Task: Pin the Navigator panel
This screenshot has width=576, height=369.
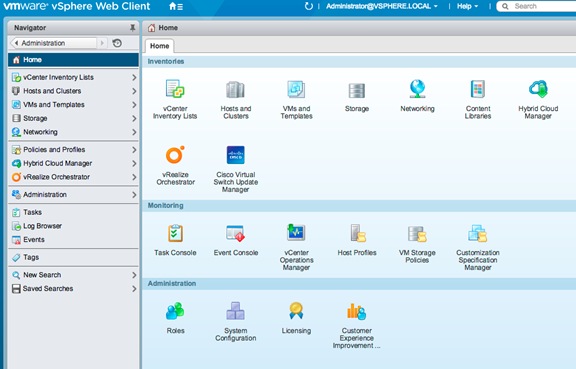Action: pos(133,28)
